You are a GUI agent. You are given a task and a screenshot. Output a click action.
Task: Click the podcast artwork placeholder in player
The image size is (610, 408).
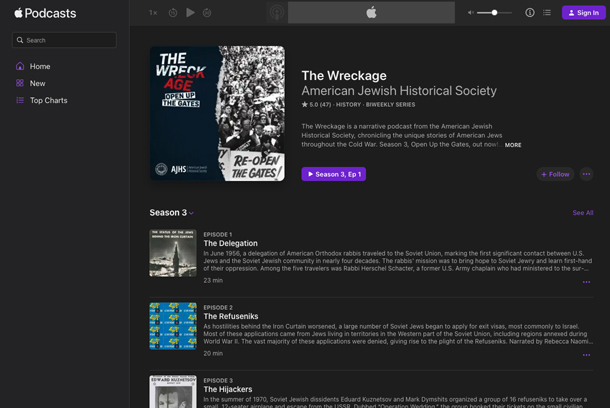tap(277, 12)
